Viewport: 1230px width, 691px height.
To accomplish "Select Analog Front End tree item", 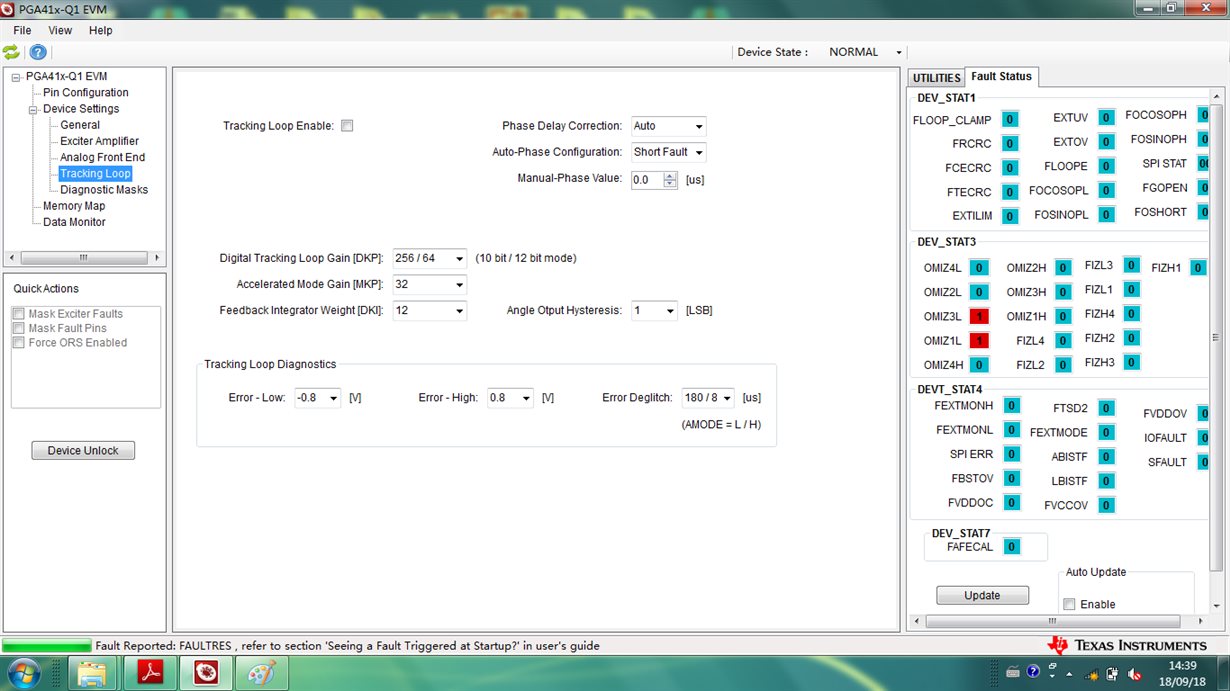I will tap(102, 157).
